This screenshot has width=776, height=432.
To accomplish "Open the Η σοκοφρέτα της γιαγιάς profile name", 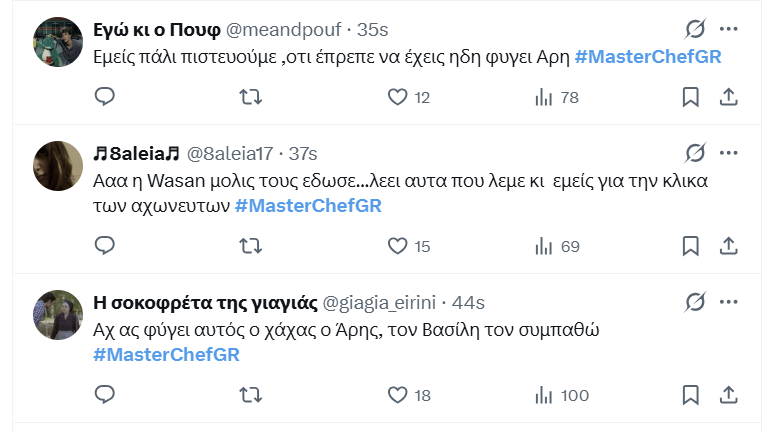I will [x=205, y=303].
